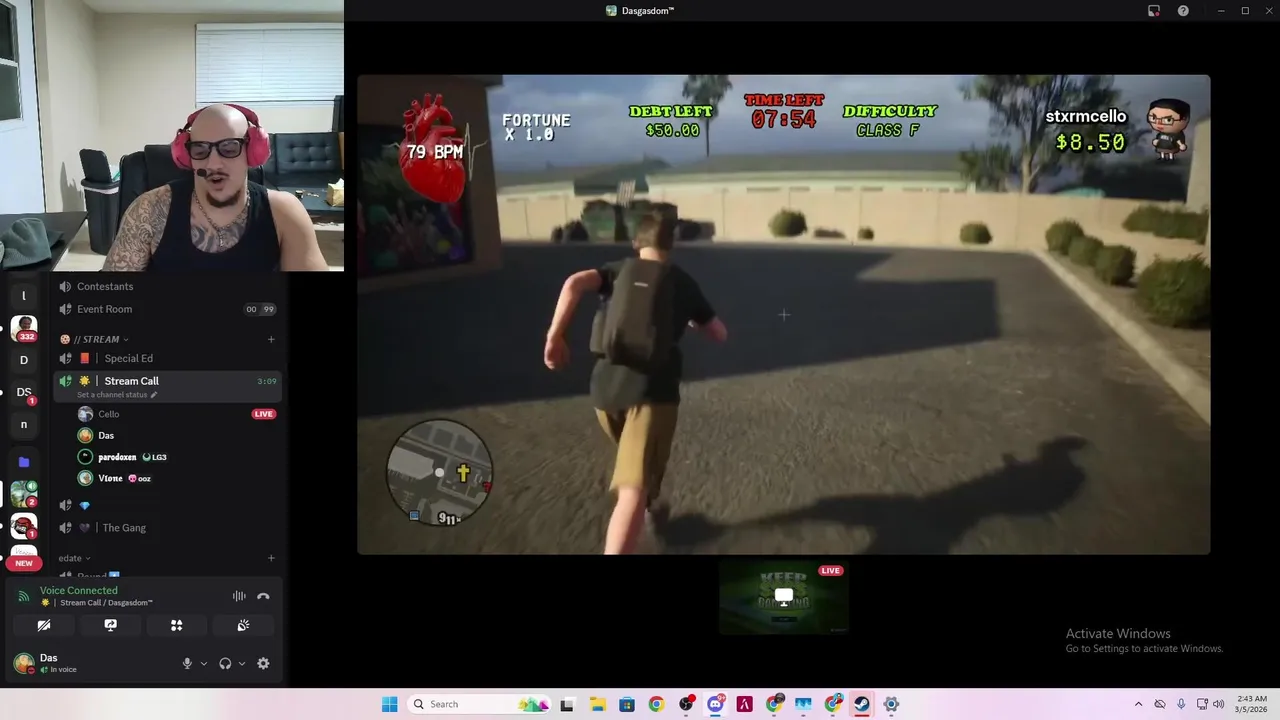Click the LIVE badge beside Cello
The height and width of the screenshot is (720, 1280).
coord(264,414)
